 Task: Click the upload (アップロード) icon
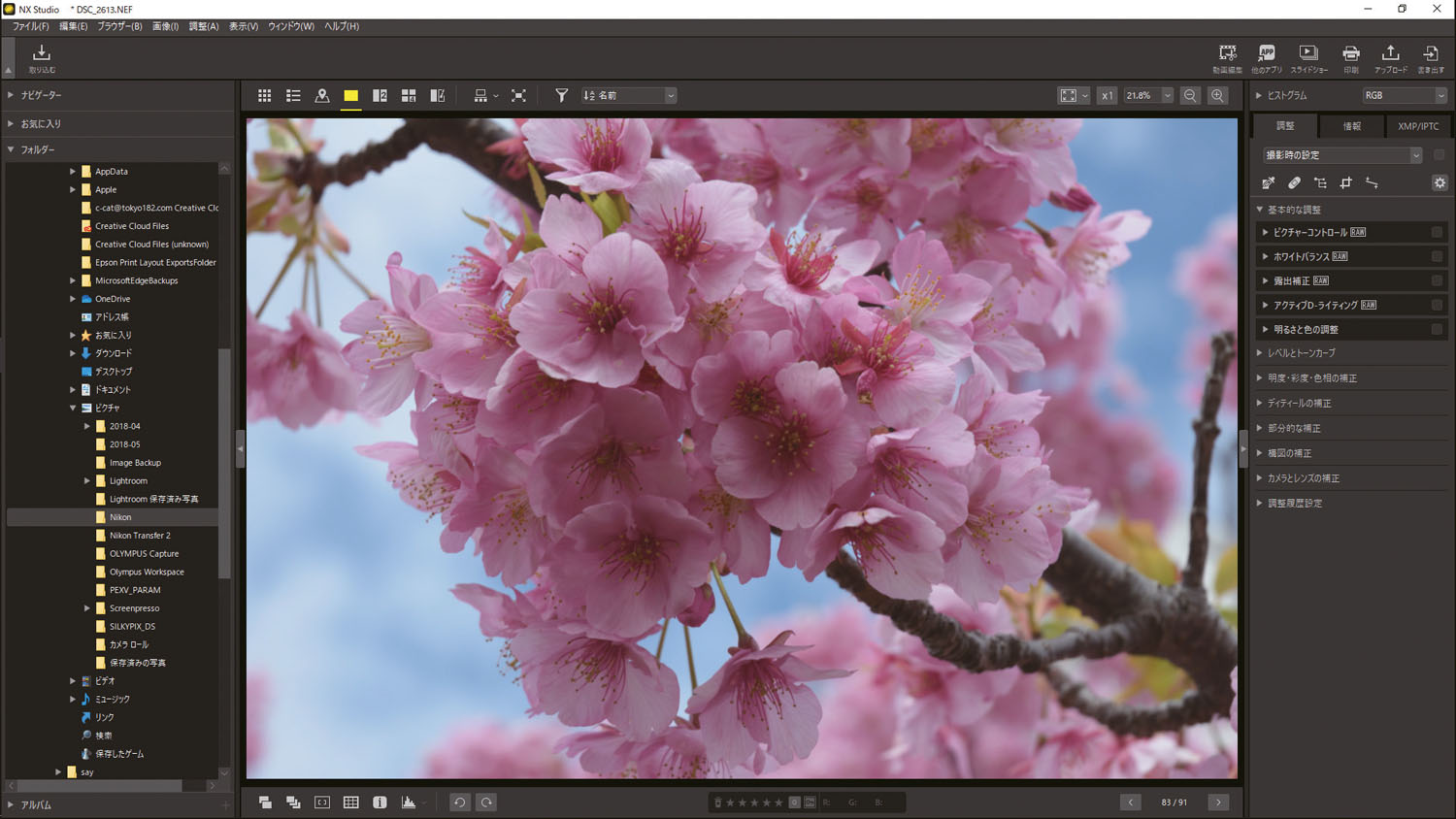[x=1390, y=58]
